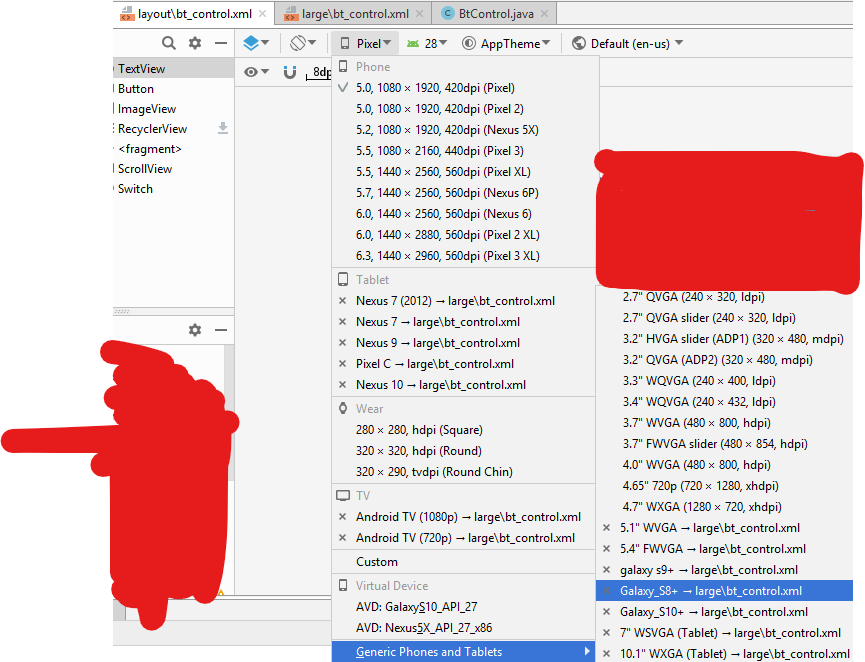Choose the Pixel 3 device entry
The width and height of the screenshot is (865, 662).
[x=464, y=151]
